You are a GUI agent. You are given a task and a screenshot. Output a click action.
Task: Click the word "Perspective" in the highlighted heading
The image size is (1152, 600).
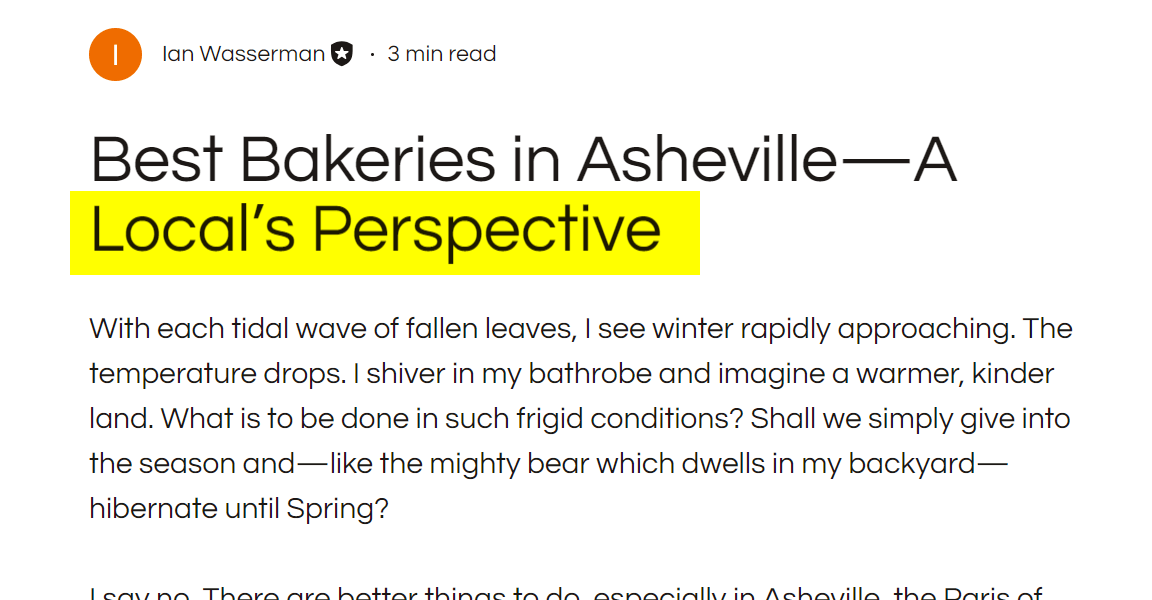(x=486, y=232)
